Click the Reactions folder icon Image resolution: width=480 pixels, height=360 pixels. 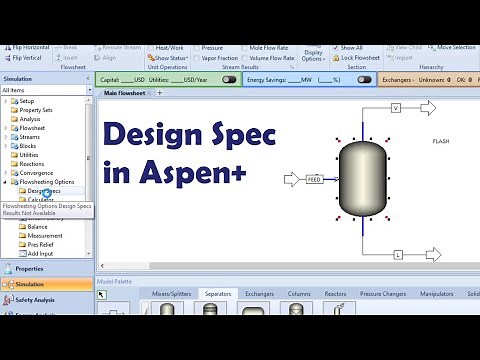pos(14,164)
